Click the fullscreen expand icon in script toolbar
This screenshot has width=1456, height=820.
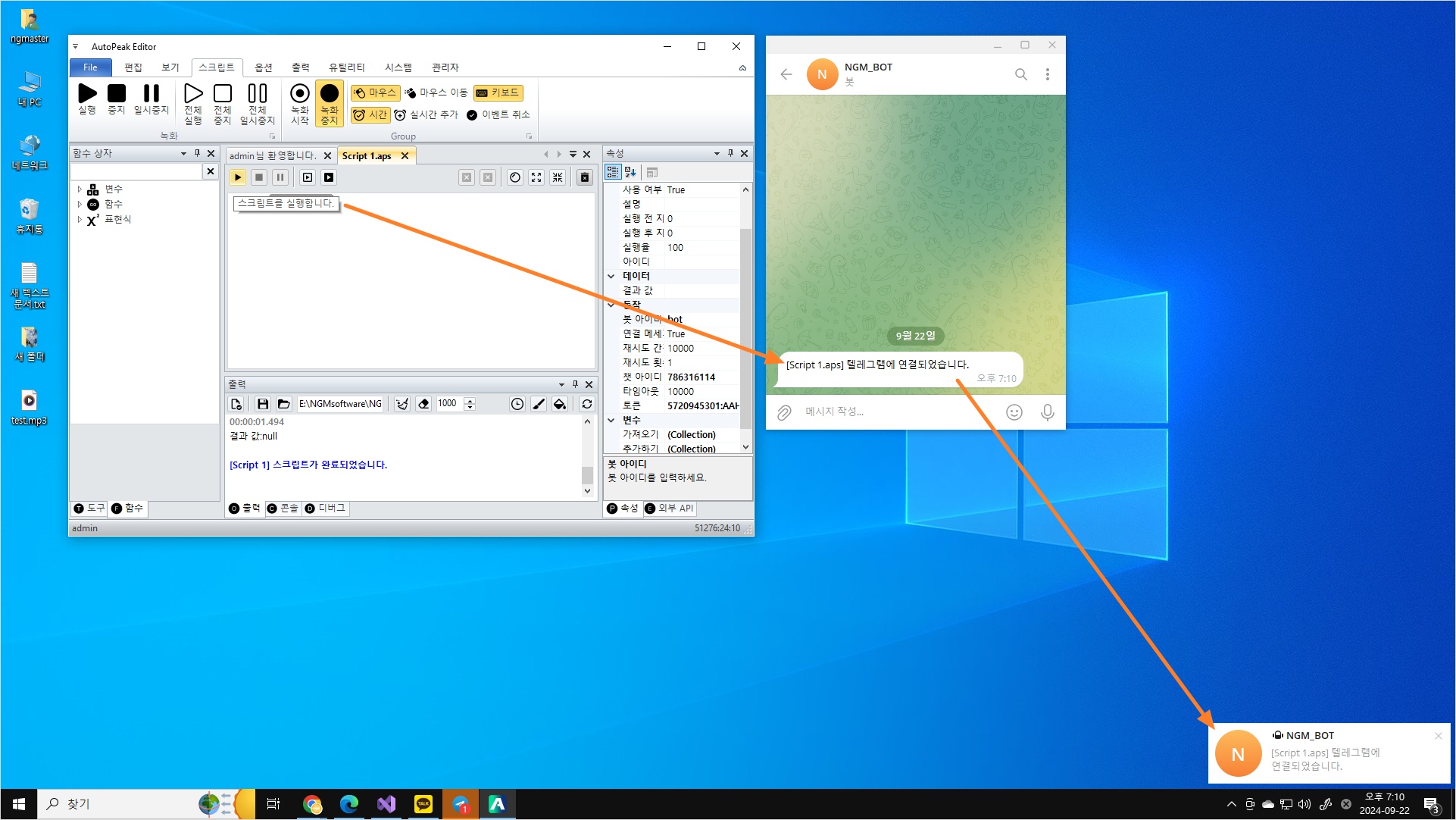click(536, 177)
